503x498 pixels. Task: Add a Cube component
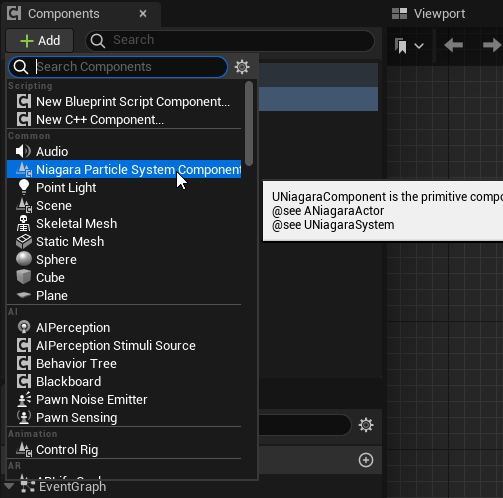click(x=124, y=278)
